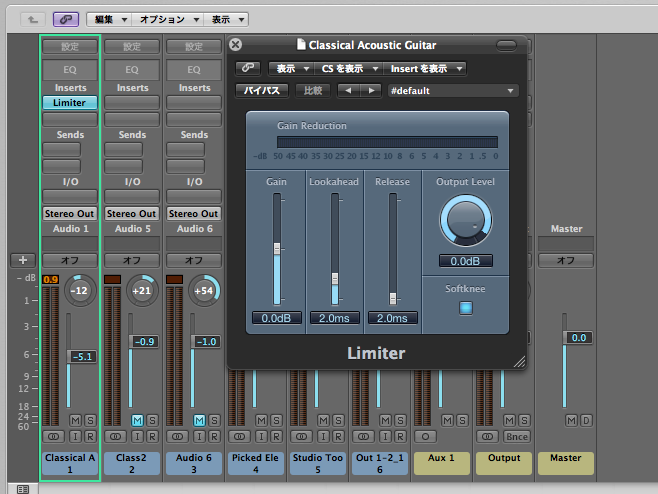Click the Master fader 0.0 handle
This screenshot has height=494, width=658.
(x=578, y=338)
